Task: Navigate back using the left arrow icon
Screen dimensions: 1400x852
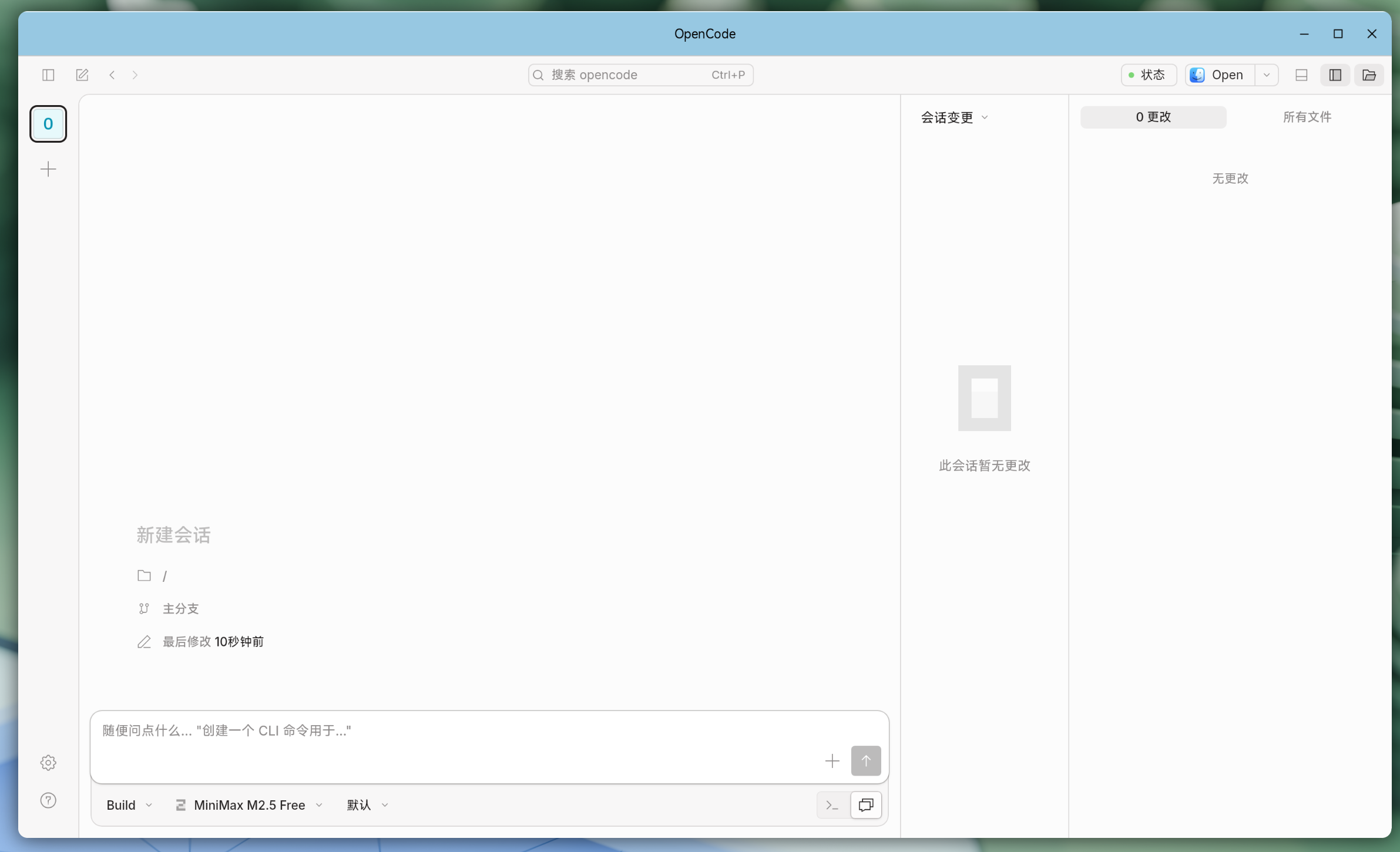Action: 112,75
